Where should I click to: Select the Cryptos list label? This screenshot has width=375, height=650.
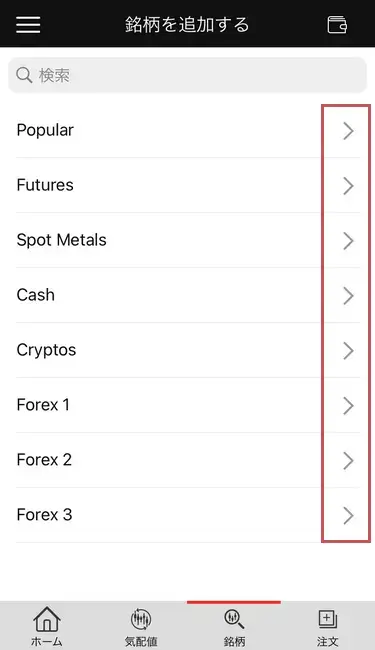46,350
